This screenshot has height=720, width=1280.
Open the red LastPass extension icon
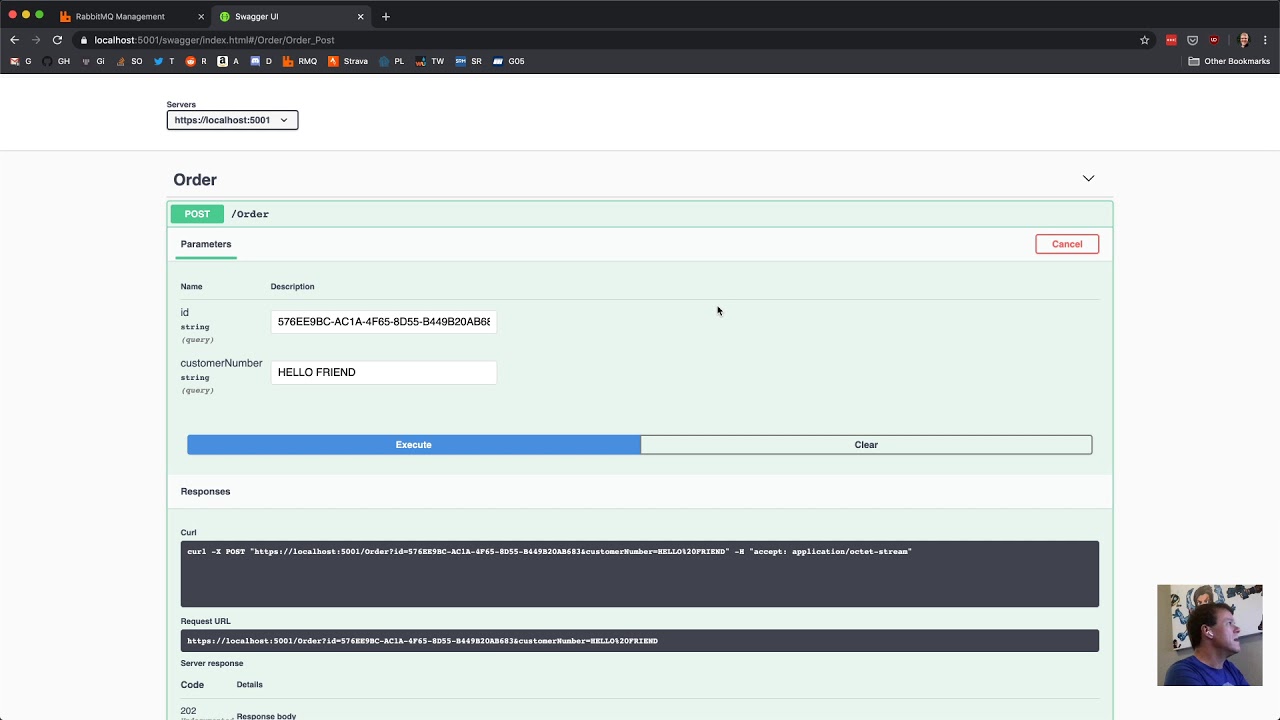coord(1171,40)
